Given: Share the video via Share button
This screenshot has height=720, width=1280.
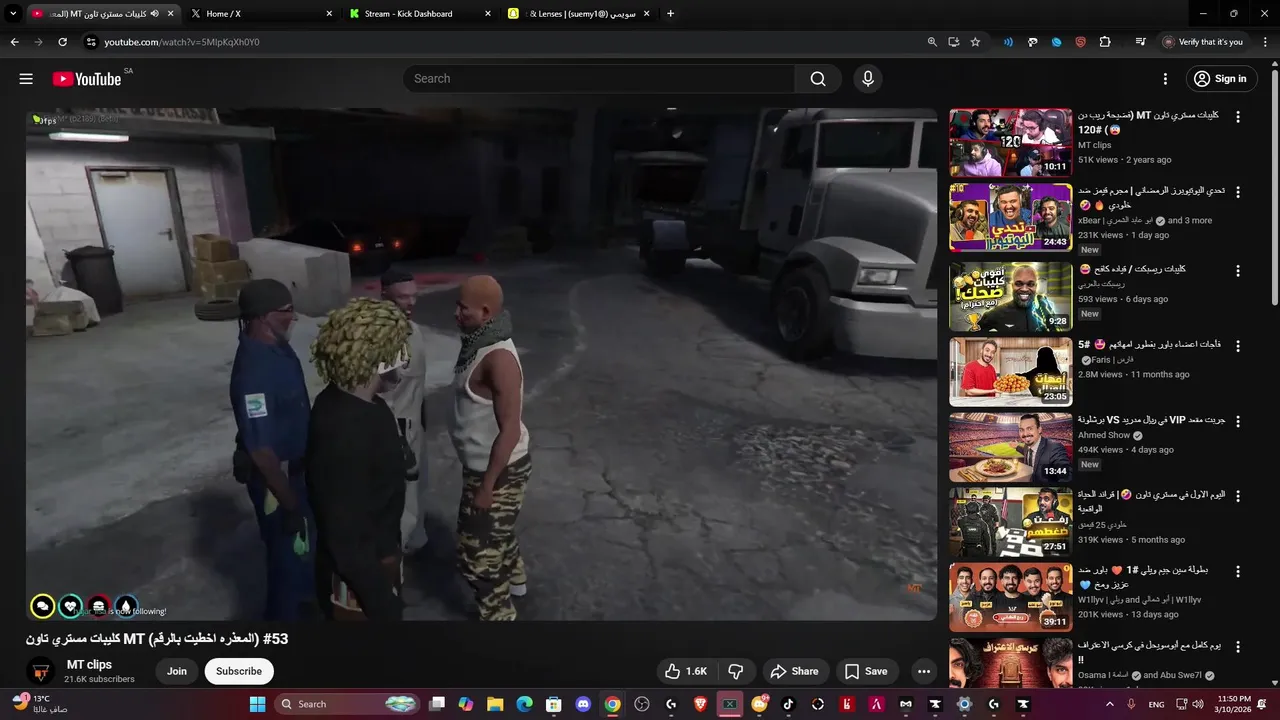Looking at the screenshot, I should pos(795,671).
